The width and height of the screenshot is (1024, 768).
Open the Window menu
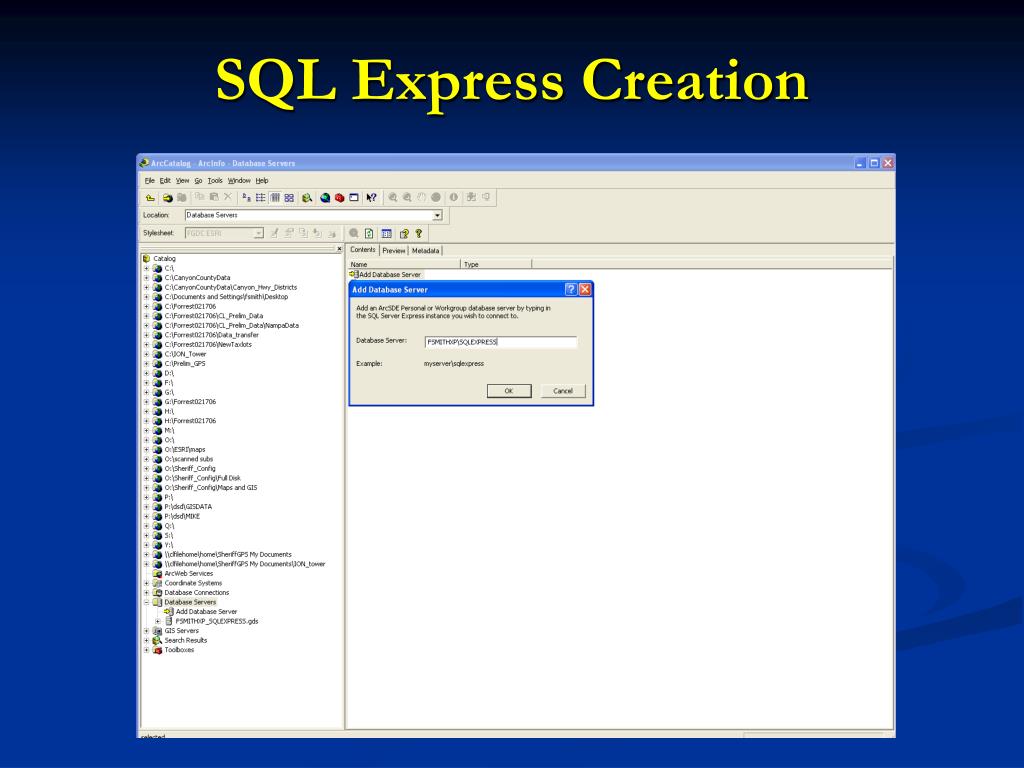[239, 181]
